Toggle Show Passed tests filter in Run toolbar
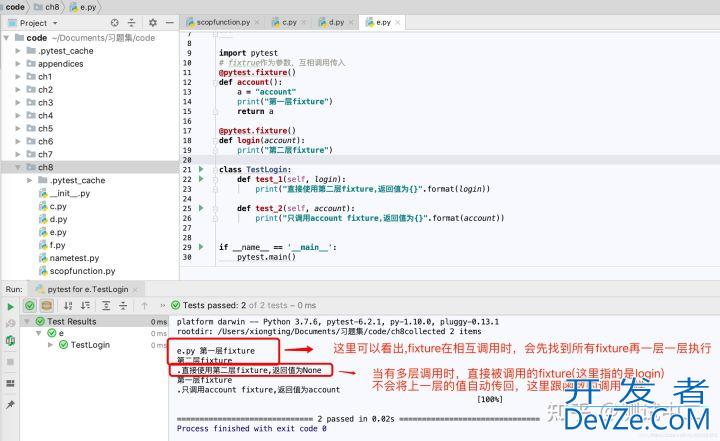Viewport: 720px width, 441px height. point(30,305)
